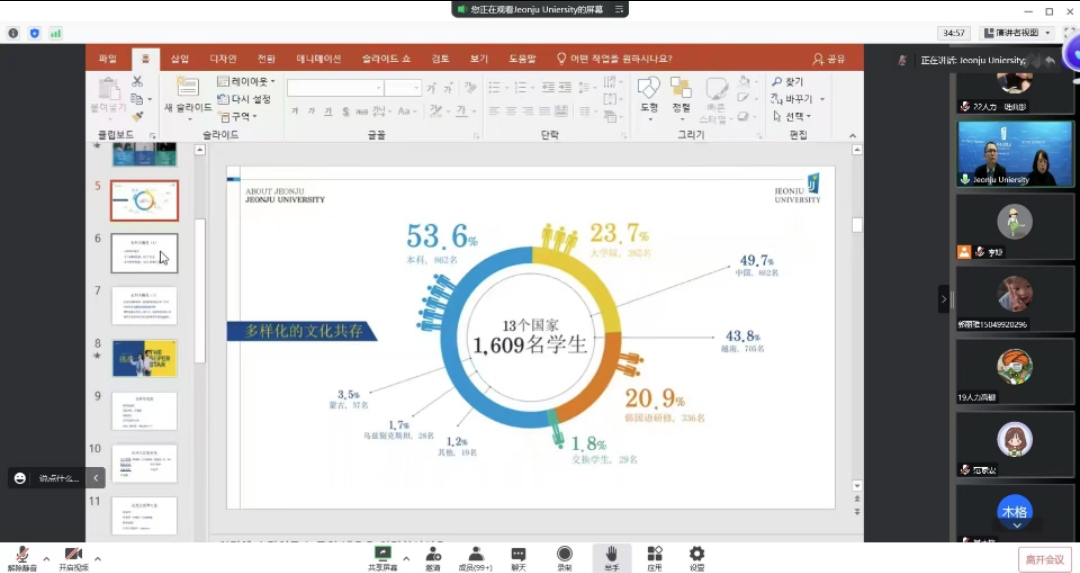Collapse the participant video side panel
Screen dimensions: 1080x573
coord(943,298)
